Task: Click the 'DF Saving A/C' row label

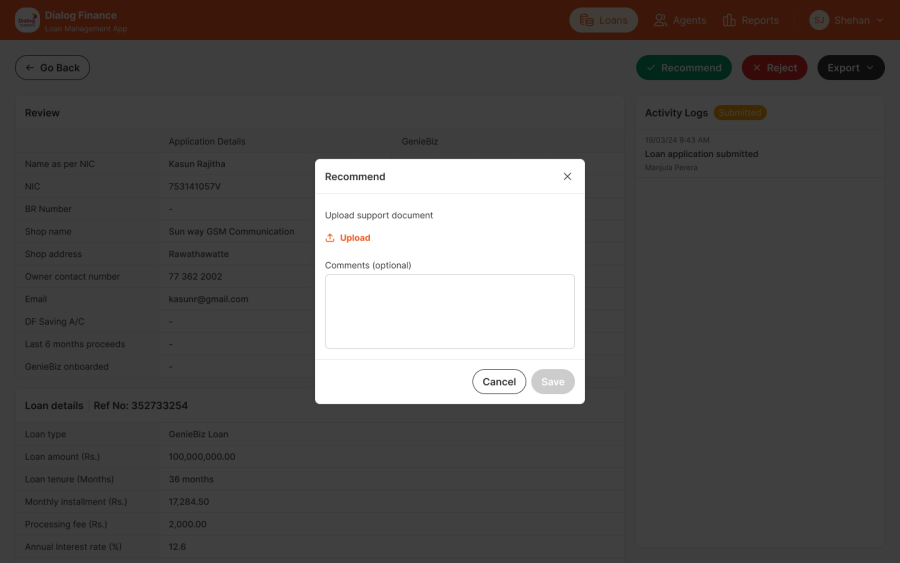Action: coord(55,321)
